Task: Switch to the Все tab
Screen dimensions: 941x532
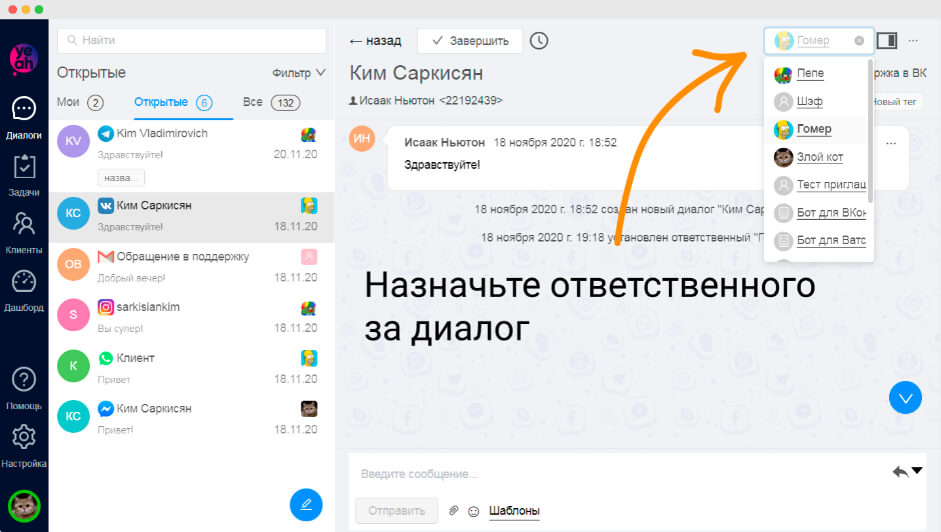Action: coord(271,103)
